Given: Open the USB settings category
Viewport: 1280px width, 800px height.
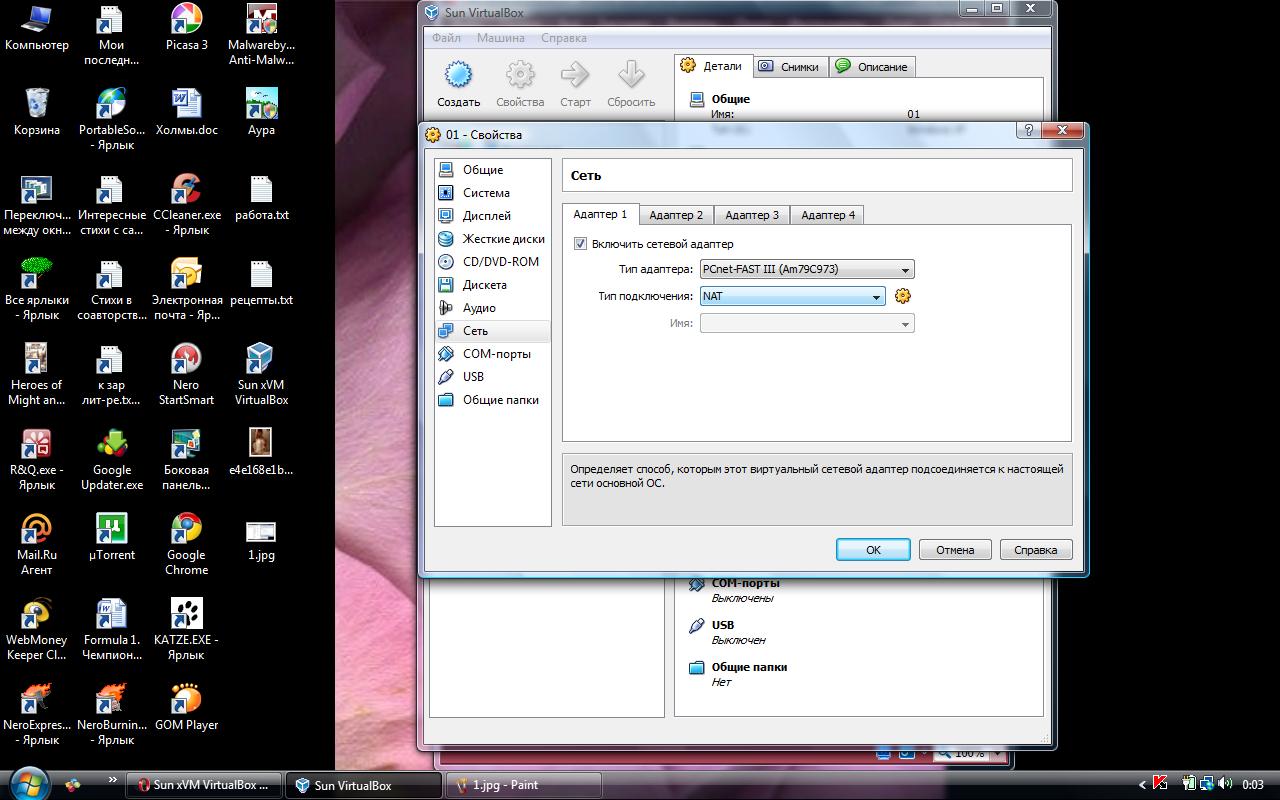Looking at the screenshot, I should 493,377.
